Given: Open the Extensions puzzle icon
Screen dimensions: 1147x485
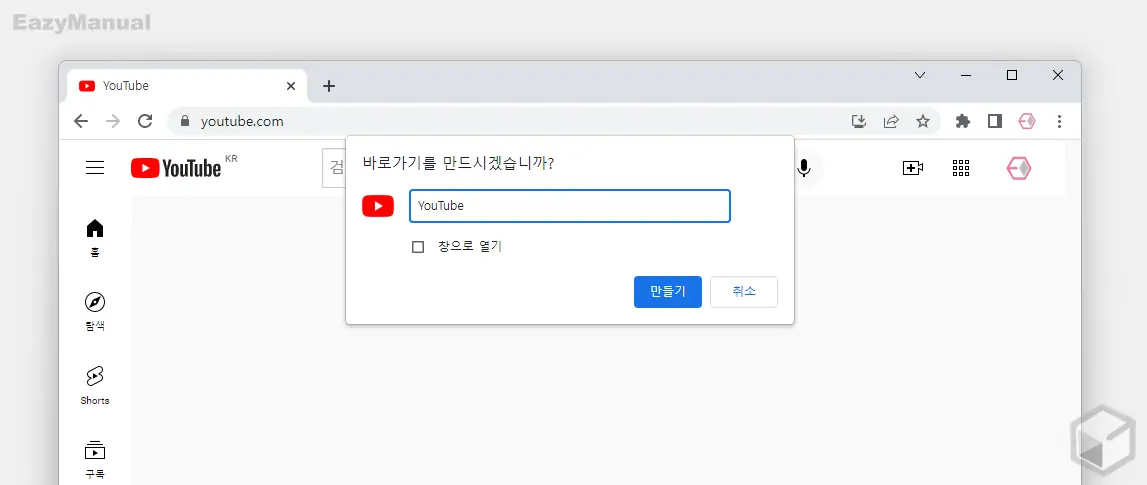Looking at the screenshot, I should click(963, 121).
